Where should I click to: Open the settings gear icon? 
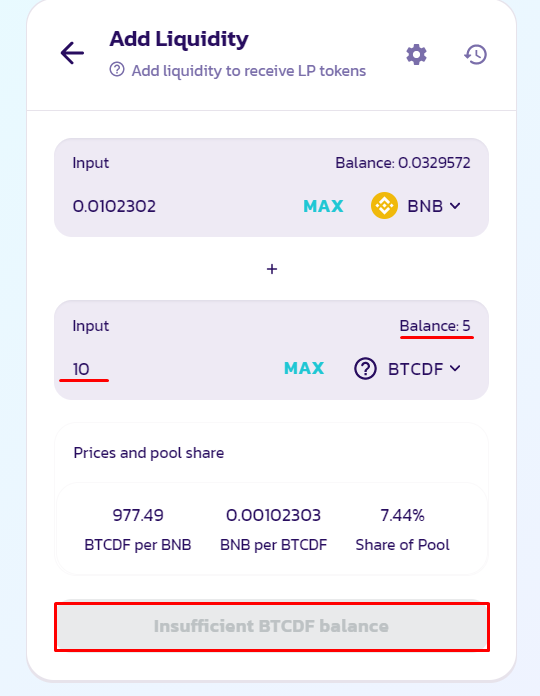(416, 55)
